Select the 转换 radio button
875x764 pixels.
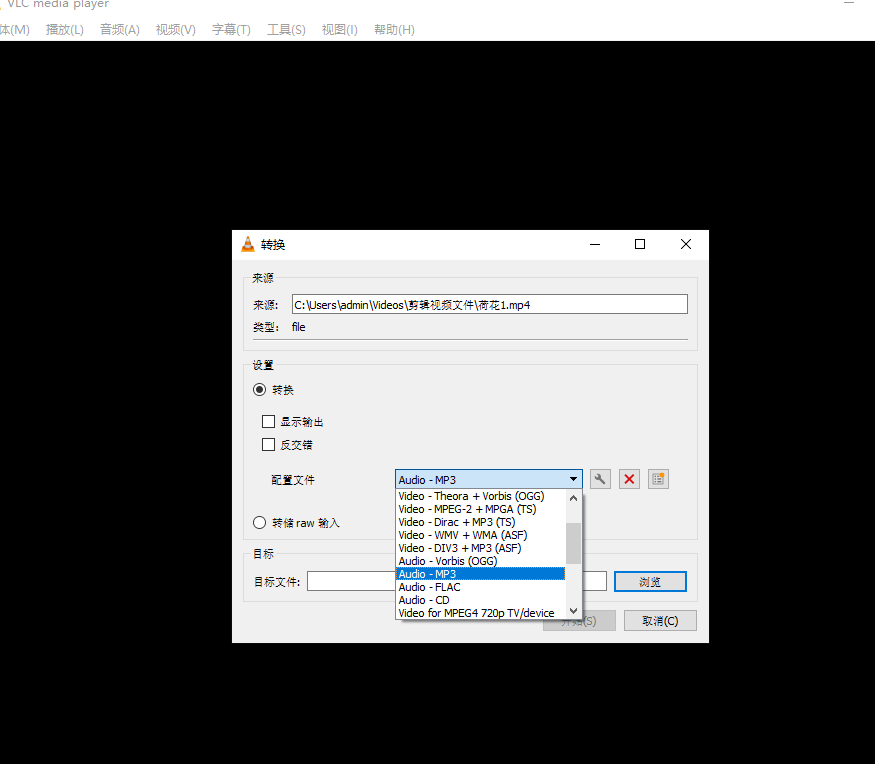point(259,390)
